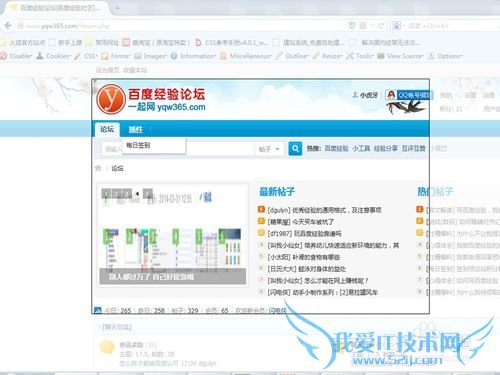Open the Cookies menu on developer toolbar
This screenshot has height=375, width=500.
(x=54, y=56)
